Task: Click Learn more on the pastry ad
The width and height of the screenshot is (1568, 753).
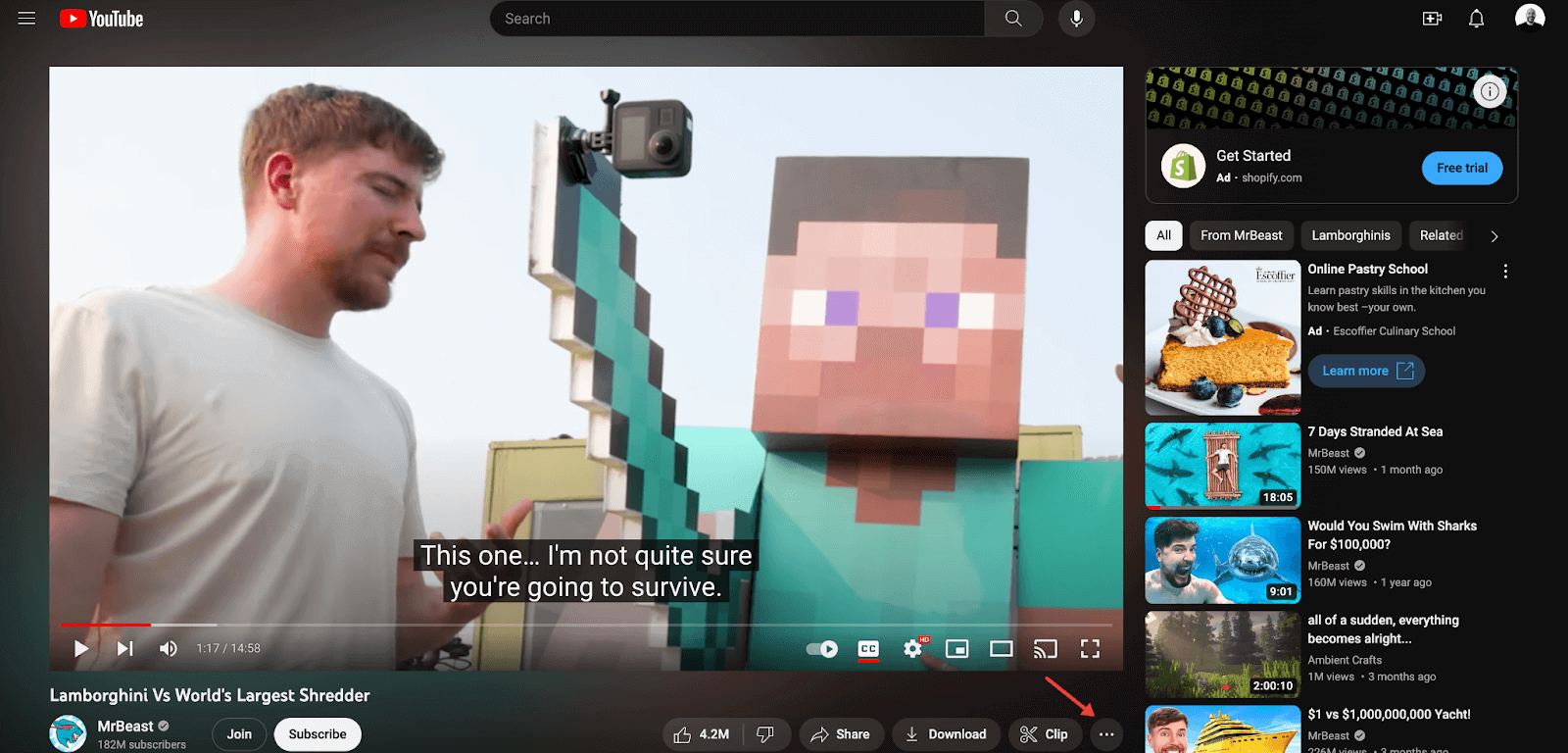Action: (x=1366, y=371)
